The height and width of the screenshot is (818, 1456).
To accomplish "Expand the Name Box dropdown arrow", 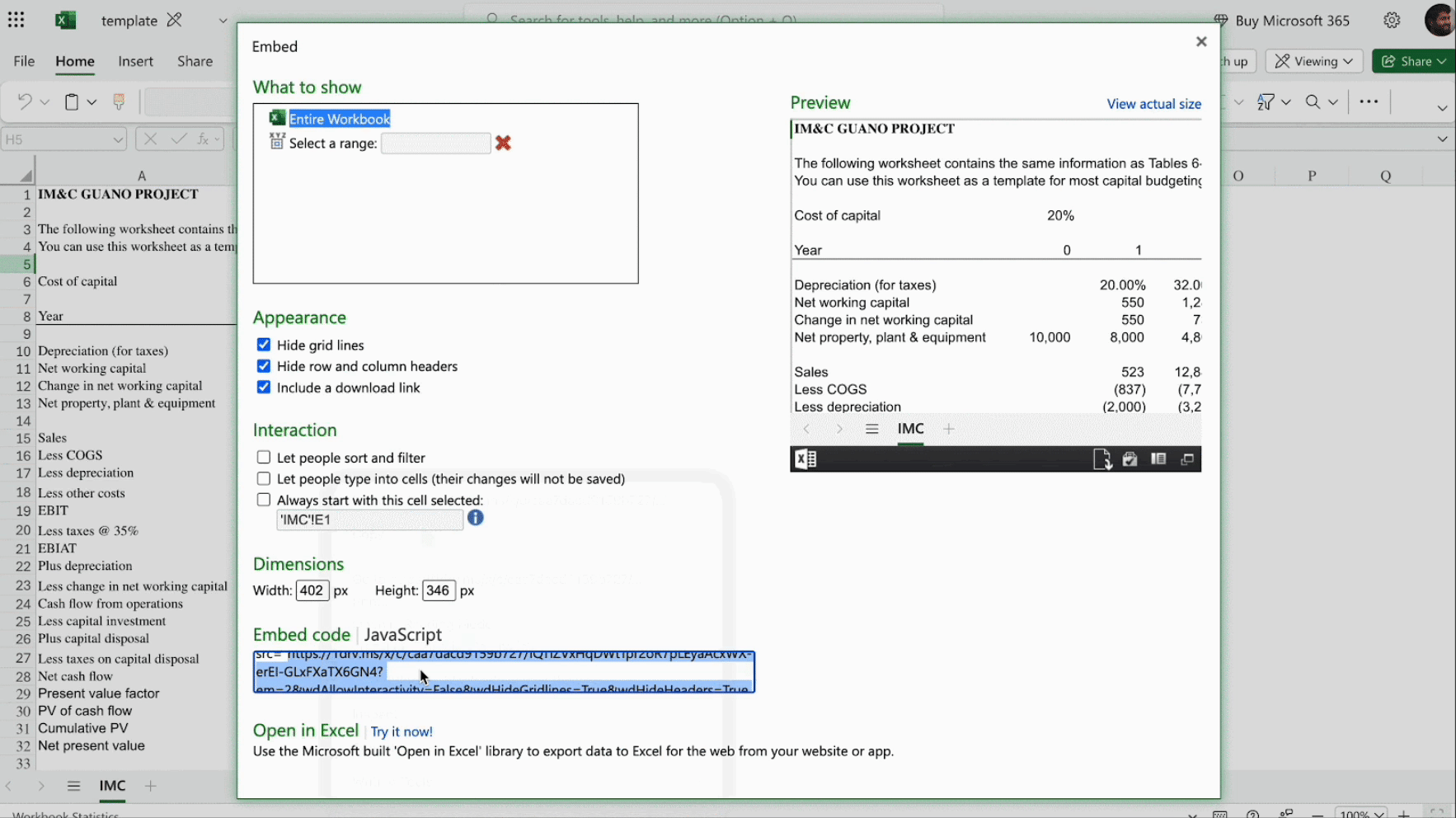I will 117,139.
